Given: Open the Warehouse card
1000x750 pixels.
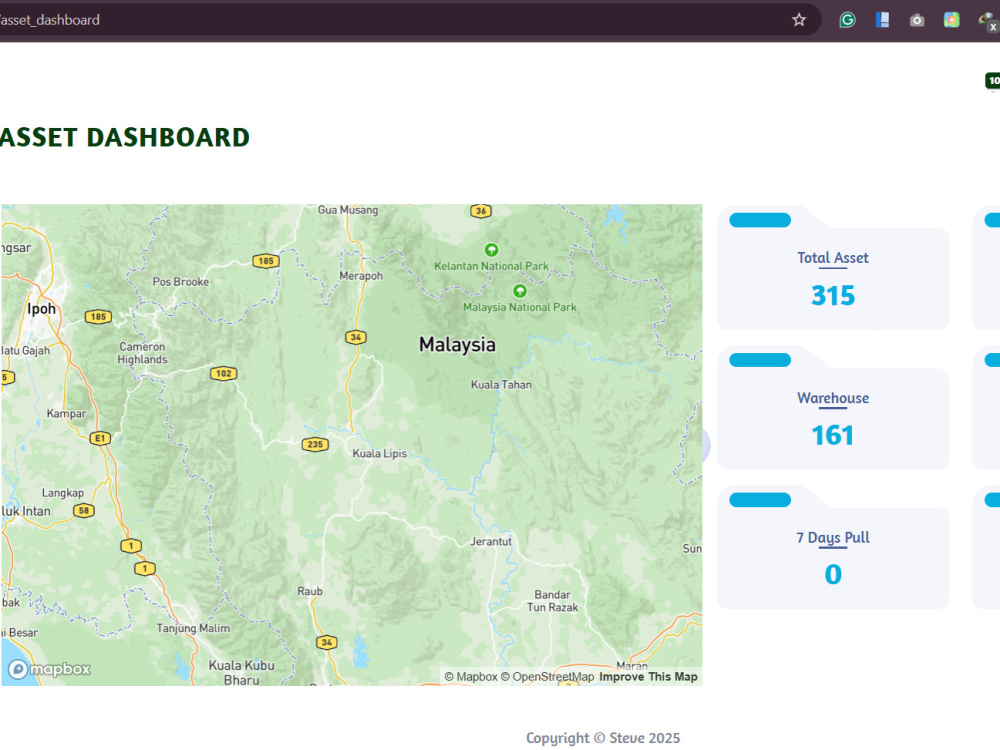Looking at the screenshot, I should point(833,408).
